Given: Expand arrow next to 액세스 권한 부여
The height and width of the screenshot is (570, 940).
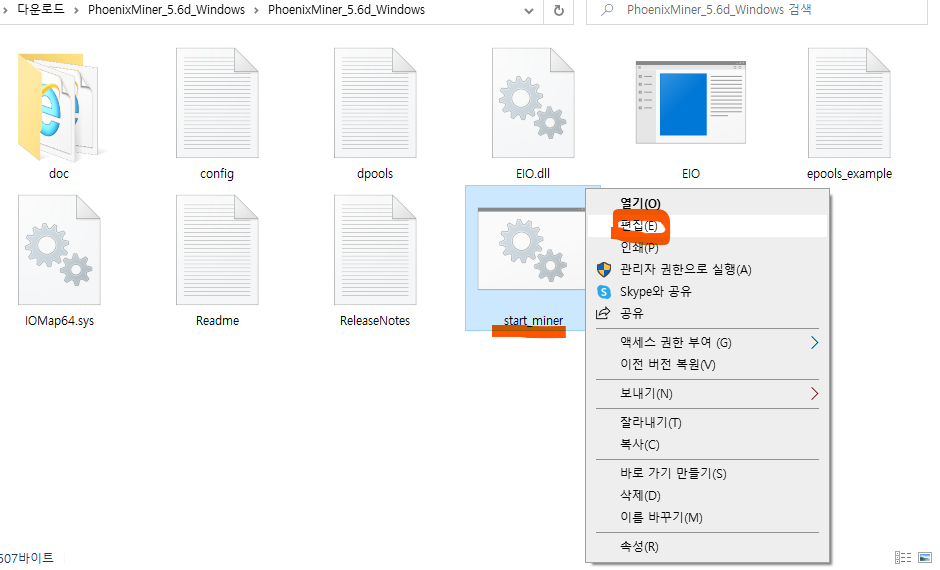Looking at the screenshot, I should point(814,343).
